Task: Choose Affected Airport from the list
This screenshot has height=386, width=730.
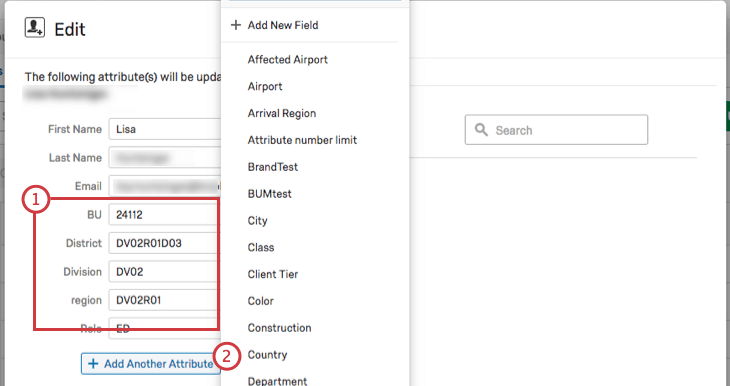Action: click(x=288, y=60)
